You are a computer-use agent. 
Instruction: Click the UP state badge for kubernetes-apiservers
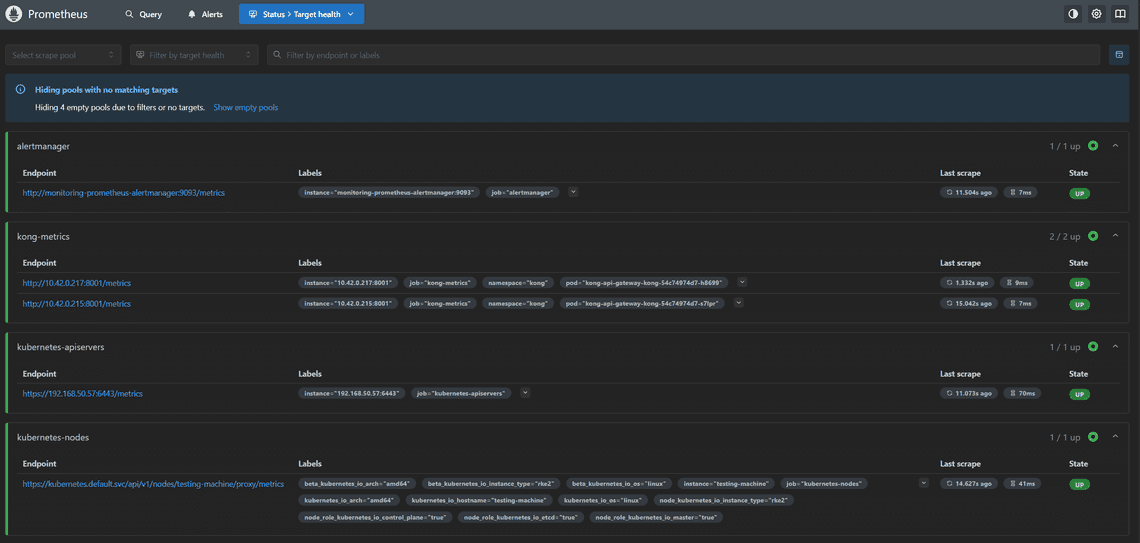pos(1079,394)
